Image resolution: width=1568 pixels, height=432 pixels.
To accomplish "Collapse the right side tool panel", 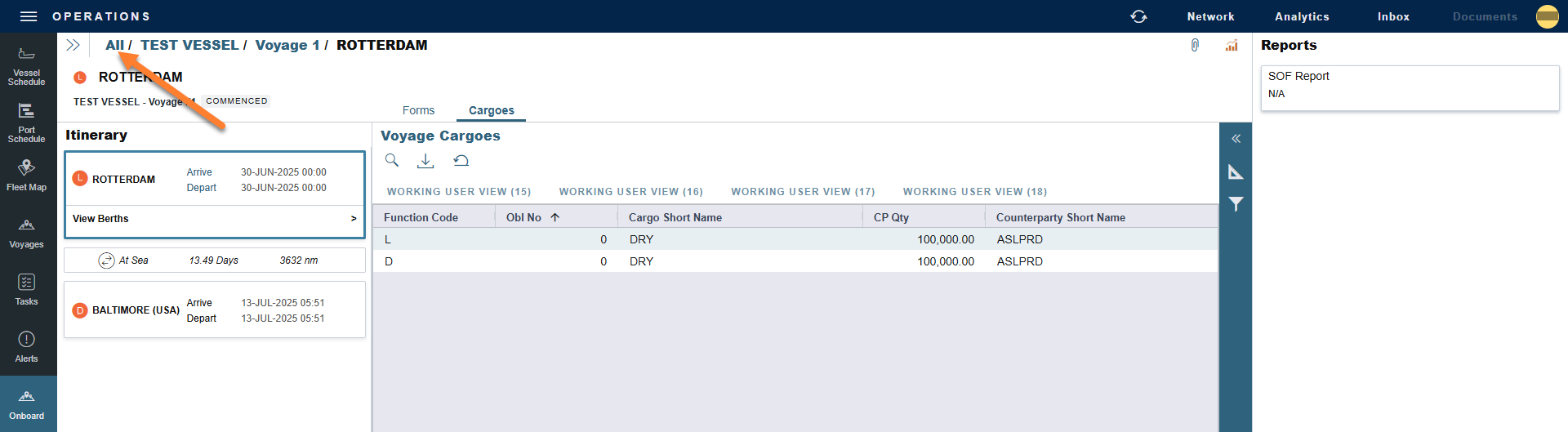I will (1236, 139).
